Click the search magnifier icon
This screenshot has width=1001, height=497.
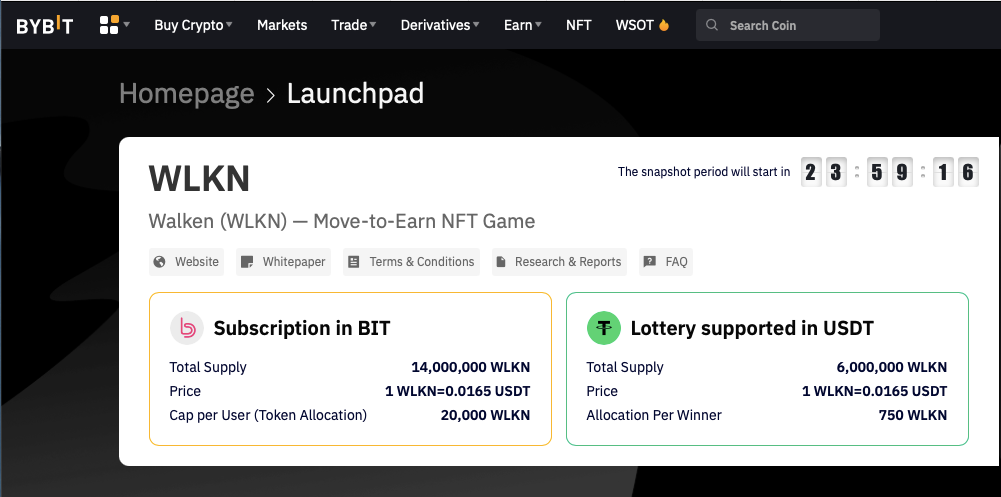tap(712, 26)
